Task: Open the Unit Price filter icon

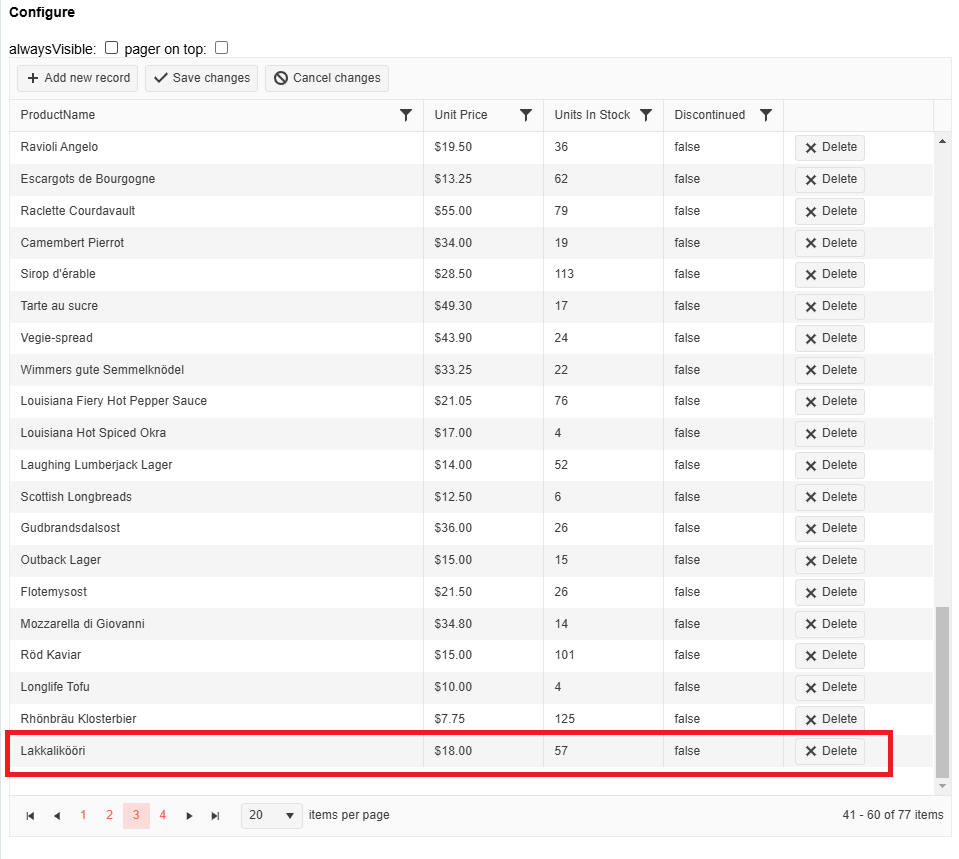Action: (x=526, y=115)
